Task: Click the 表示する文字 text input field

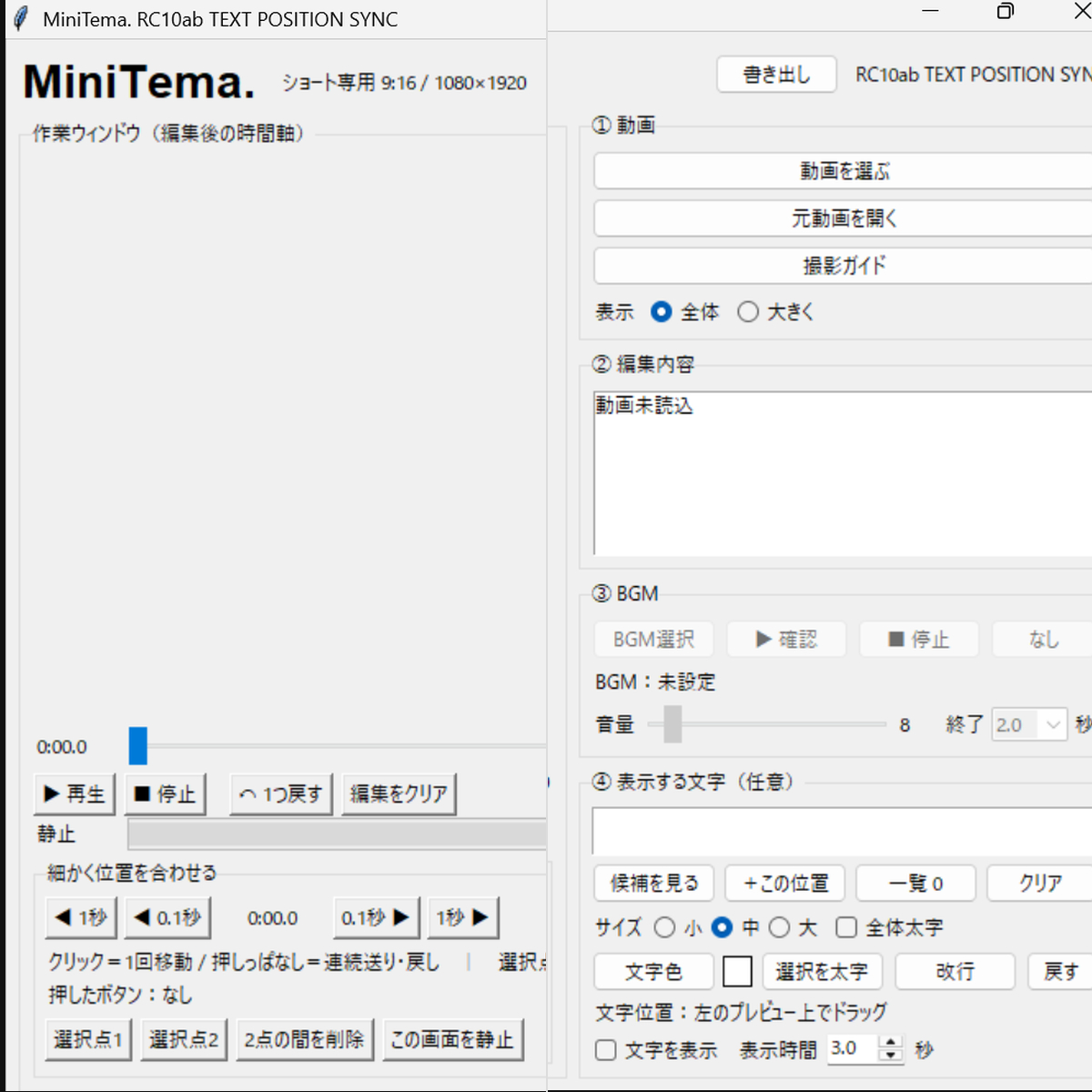Action: [x=843, y=831]
